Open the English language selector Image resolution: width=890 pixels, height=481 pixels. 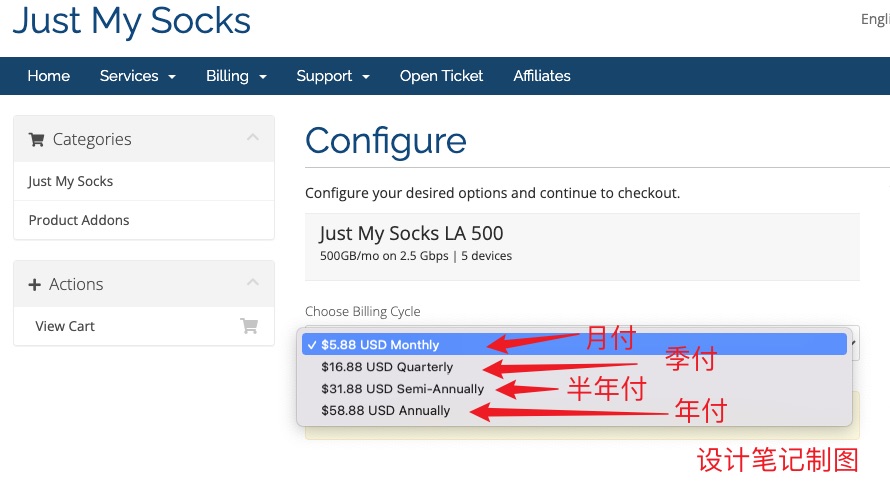point(874,20)
